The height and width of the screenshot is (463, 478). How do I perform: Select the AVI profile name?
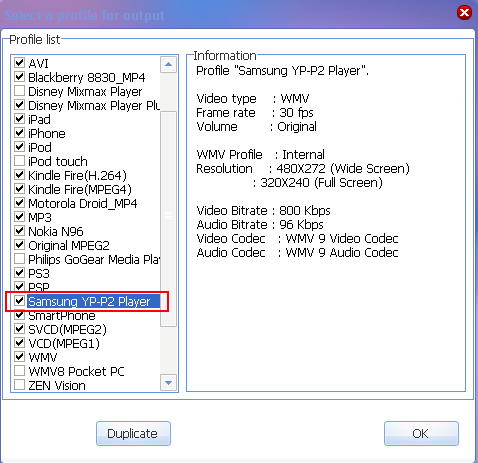pos(38,63)
